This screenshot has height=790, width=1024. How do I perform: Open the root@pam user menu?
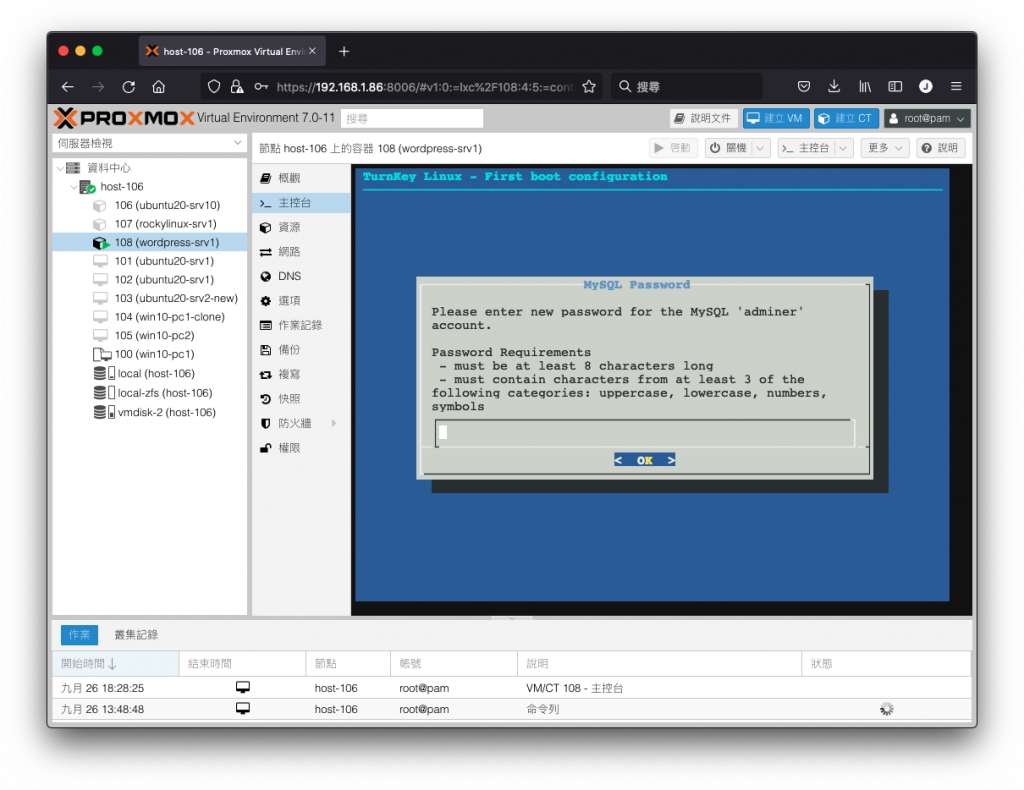click(x=927, y=118)
